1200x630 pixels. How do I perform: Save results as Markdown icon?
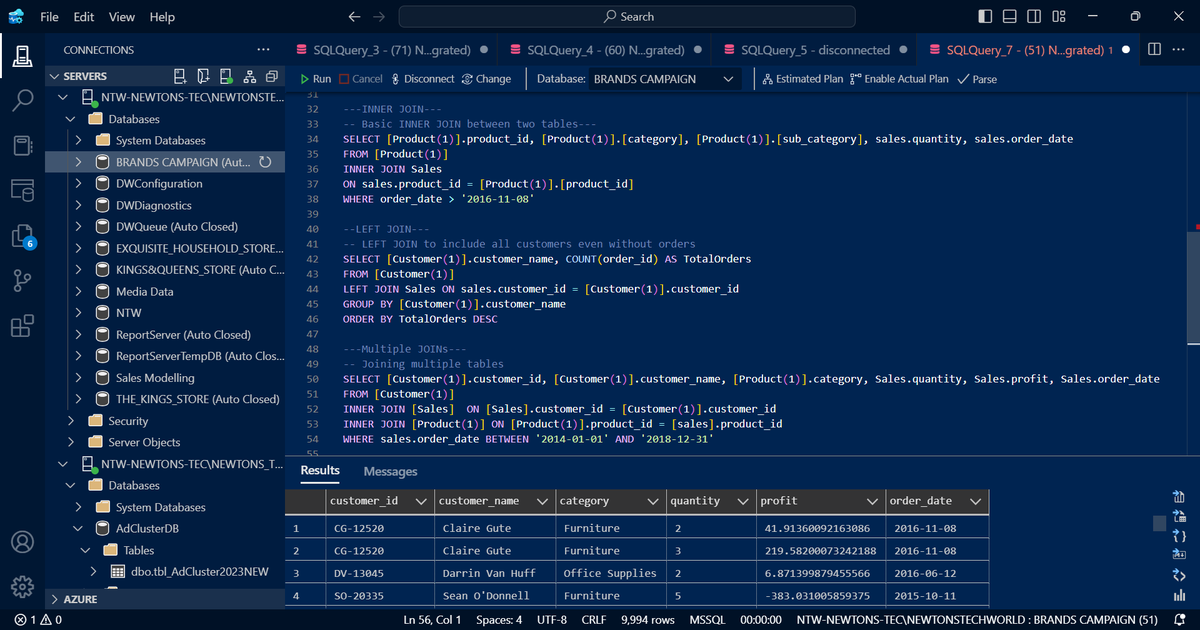coord(1178,554)
